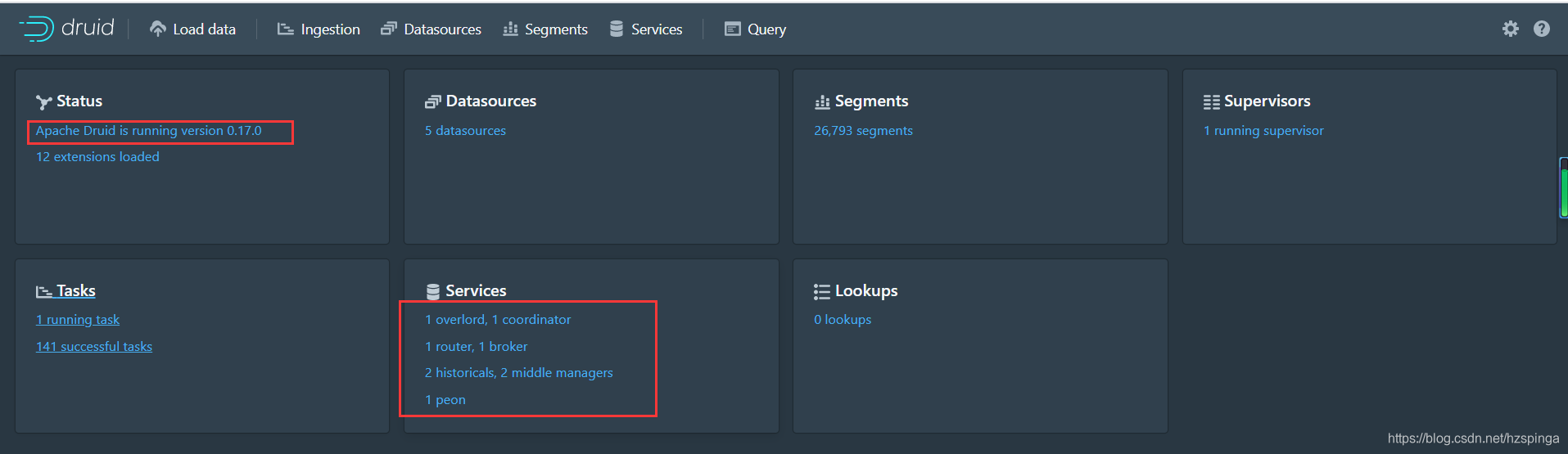The image size is (1568, 454).
Task: Open '141 successful tasks' link
Action: [94, 347]
